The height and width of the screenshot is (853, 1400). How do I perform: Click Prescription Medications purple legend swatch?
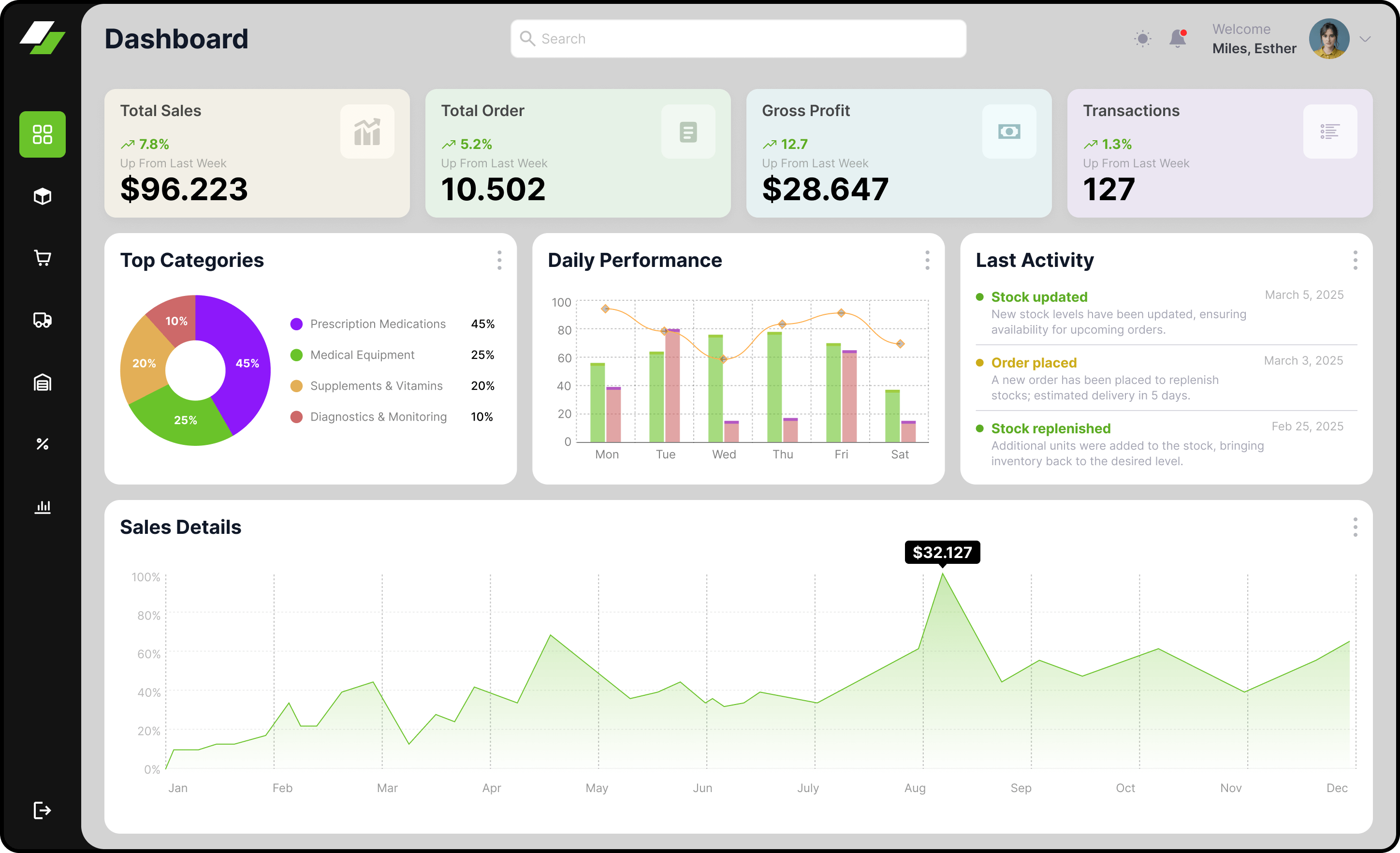point(296,324)
